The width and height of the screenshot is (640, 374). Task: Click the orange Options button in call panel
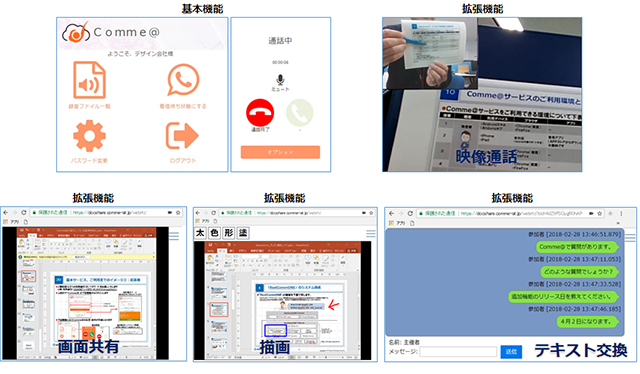(280, 152)
